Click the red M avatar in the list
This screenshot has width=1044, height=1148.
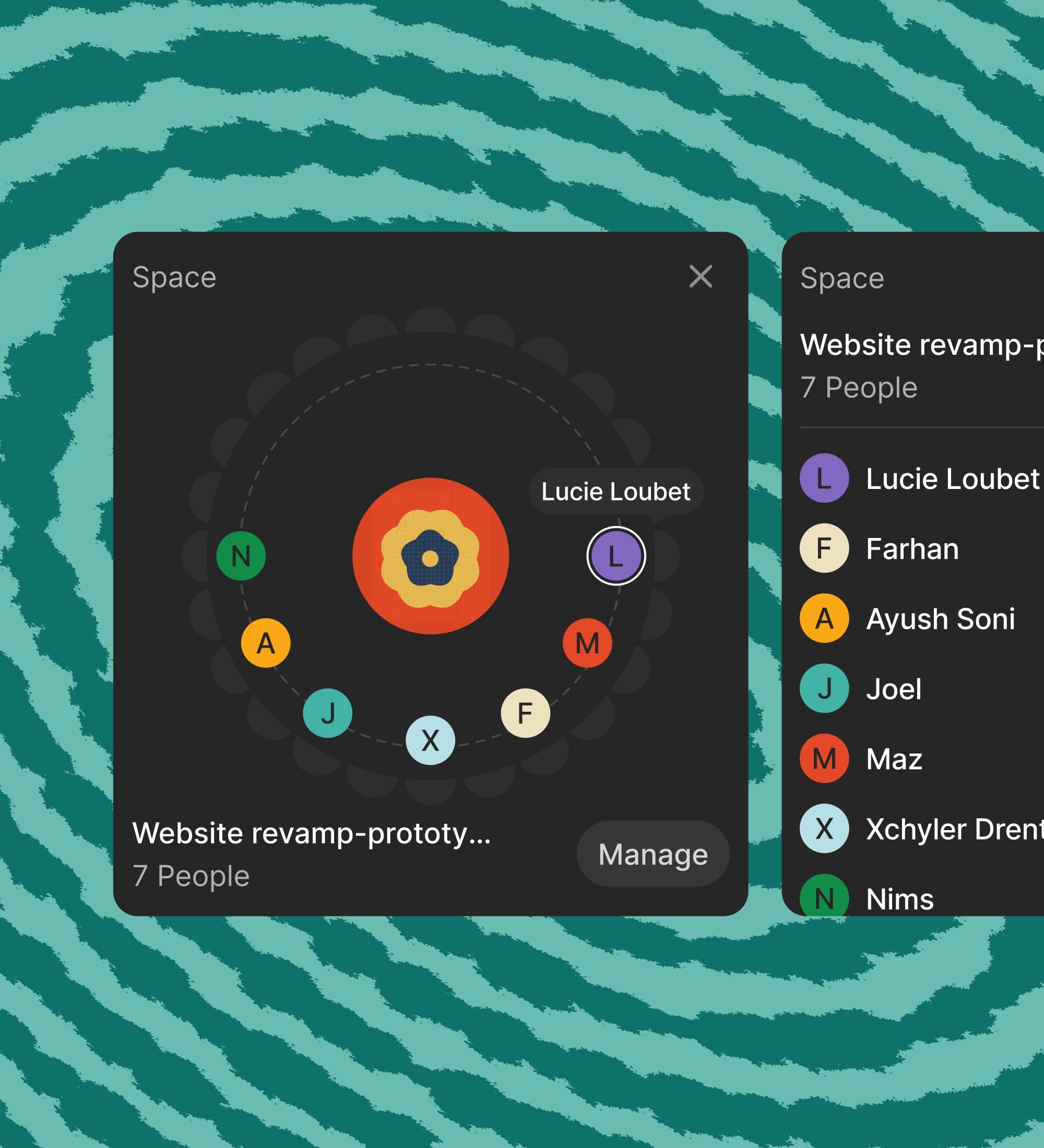click(x=824, y=759)
